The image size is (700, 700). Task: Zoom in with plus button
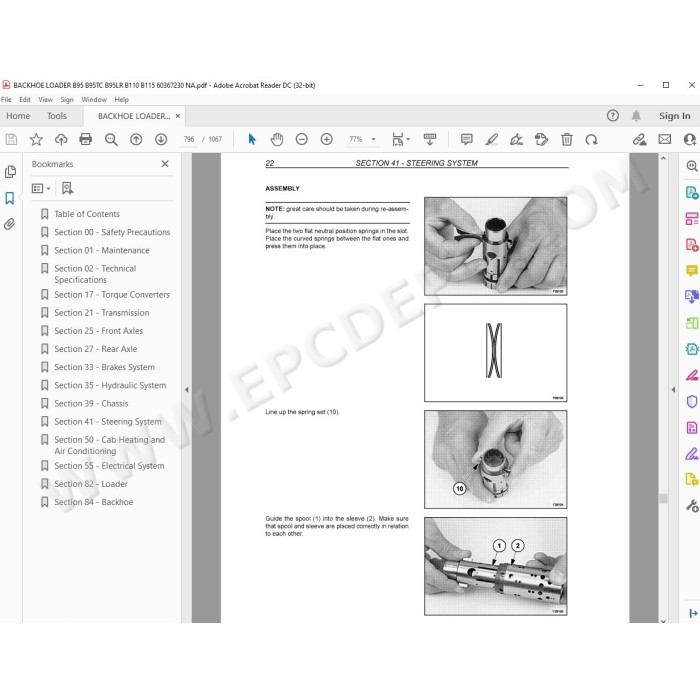pos(327,140)
